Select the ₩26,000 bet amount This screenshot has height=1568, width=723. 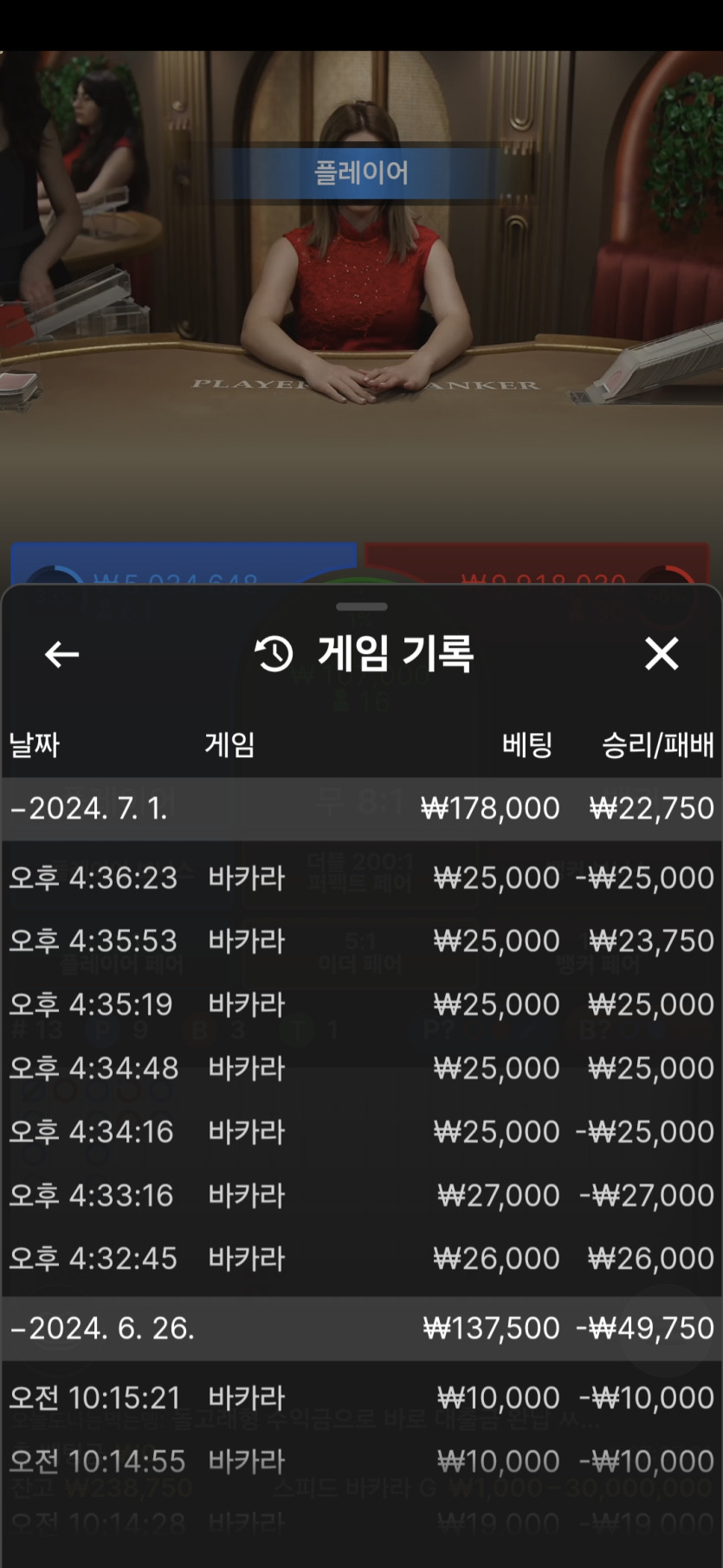(496, 1259)
